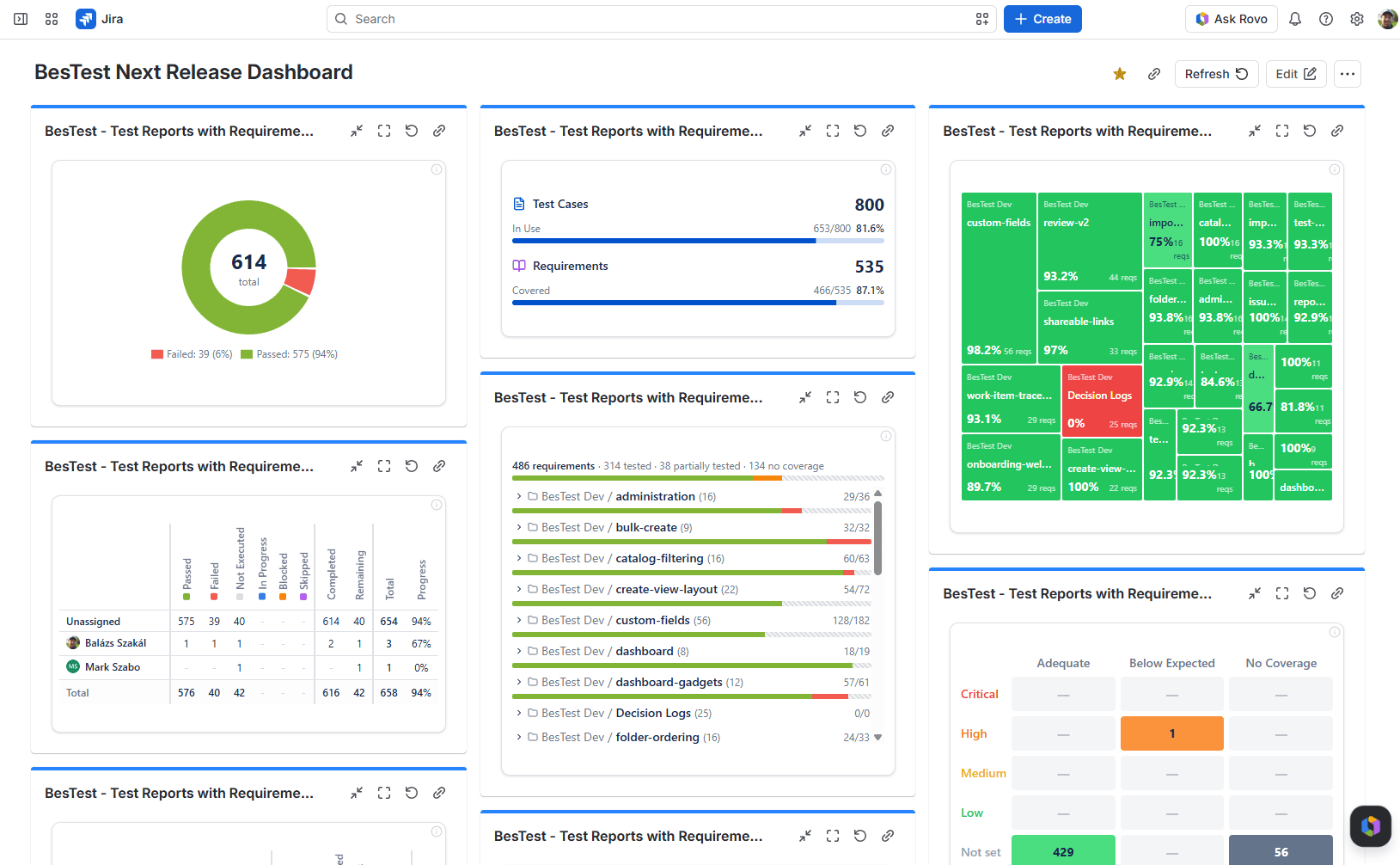Select the orange High Below Expected cell
This screenshot has height=865, width=1400.
(x=1172, y=733)
